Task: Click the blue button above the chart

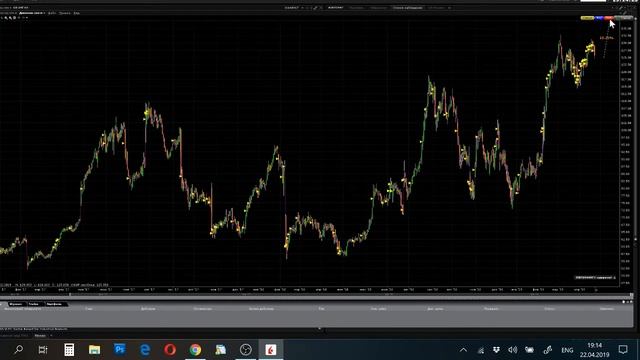Action: (x=599, y=18)
